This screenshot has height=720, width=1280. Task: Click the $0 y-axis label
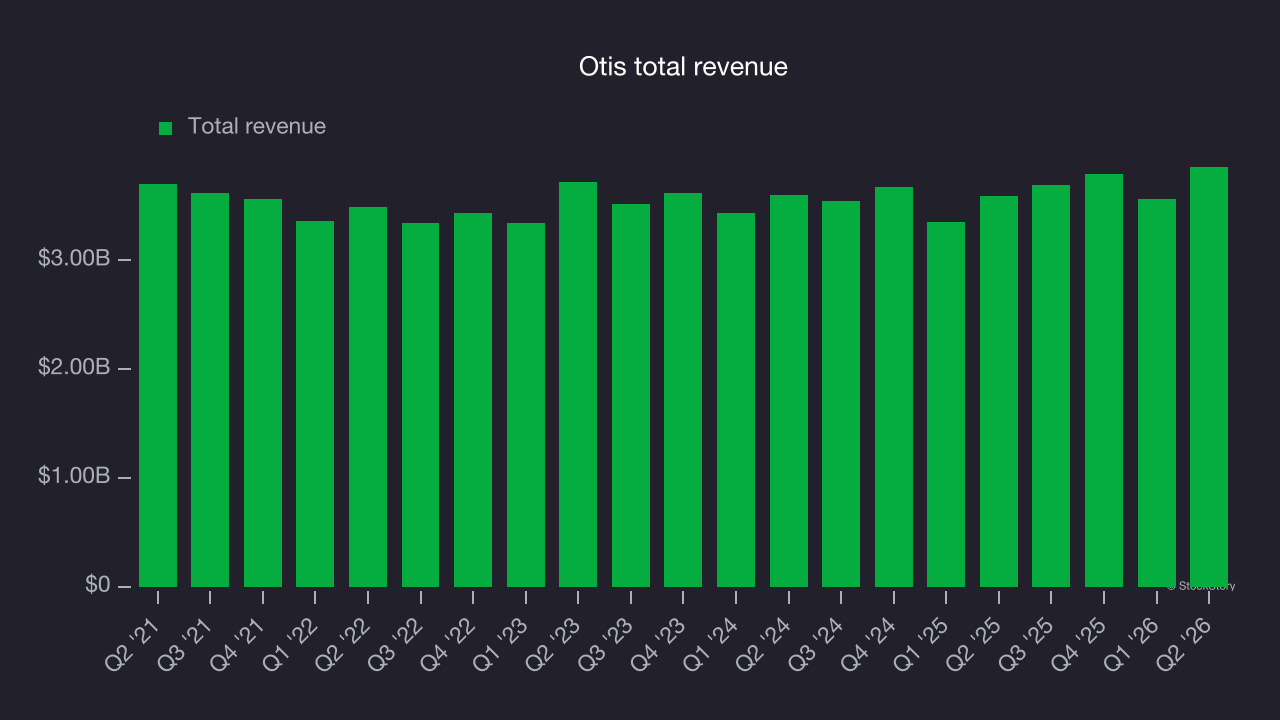[98, 585]
